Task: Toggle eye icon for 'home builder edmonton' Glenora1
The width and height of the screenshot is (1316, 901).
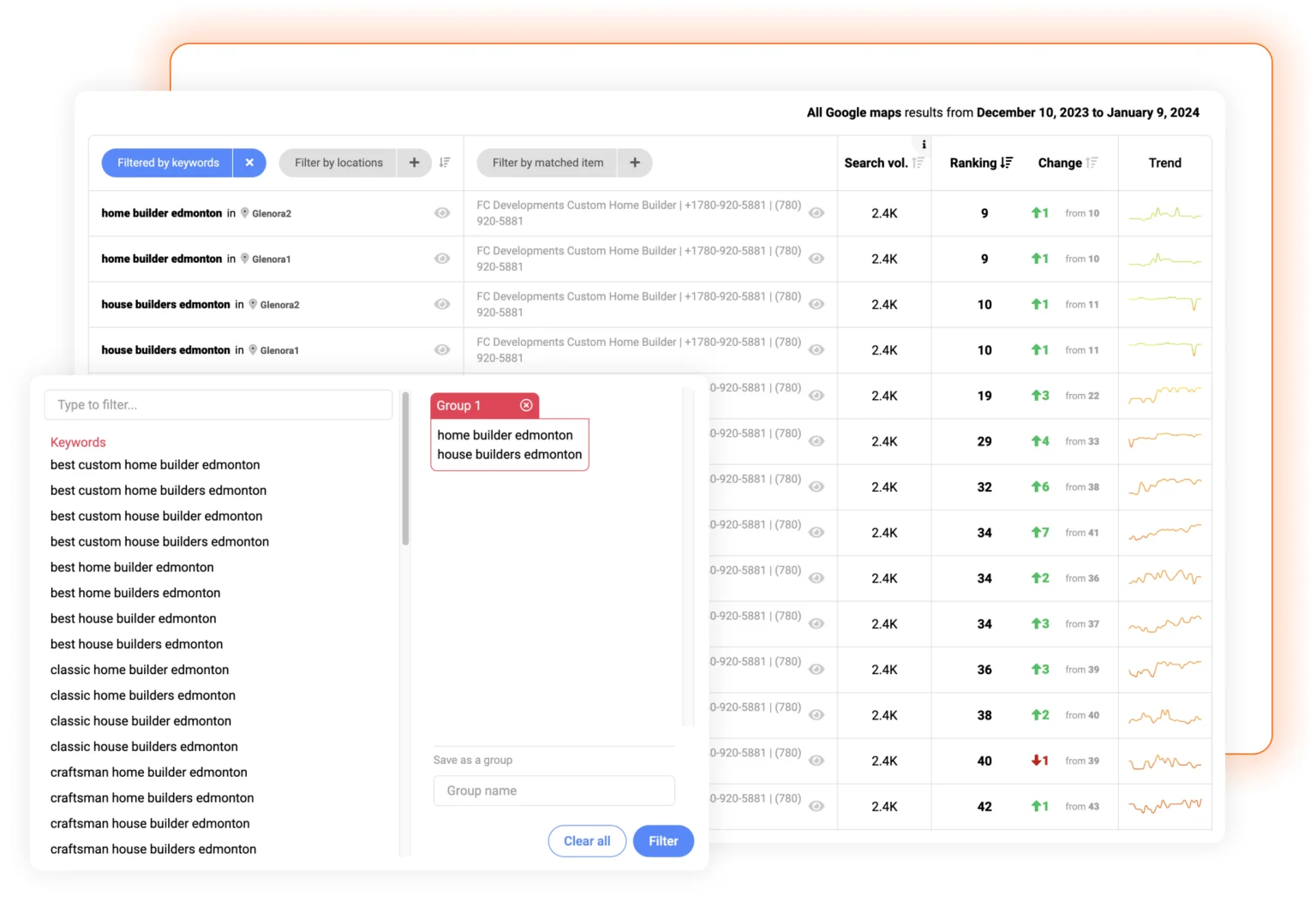Action: pos(442,259)
